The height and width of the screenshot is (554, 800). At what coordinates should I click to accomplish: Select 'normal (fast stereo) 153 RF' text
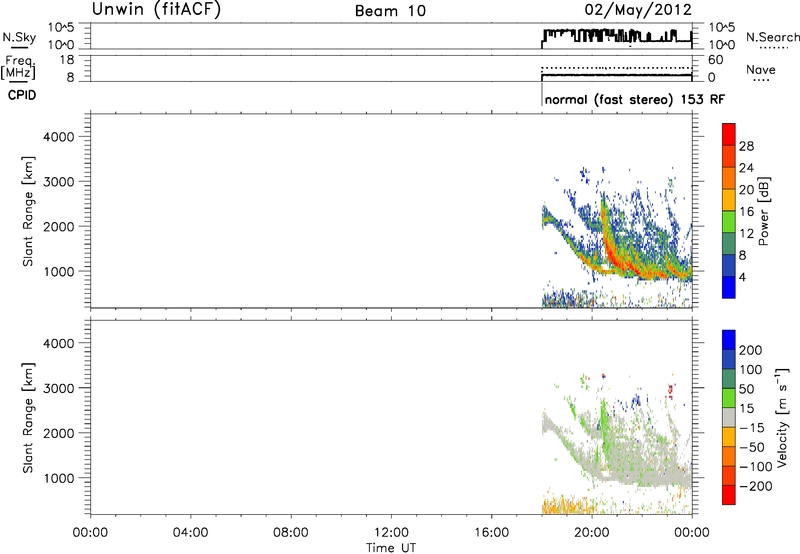635,99
